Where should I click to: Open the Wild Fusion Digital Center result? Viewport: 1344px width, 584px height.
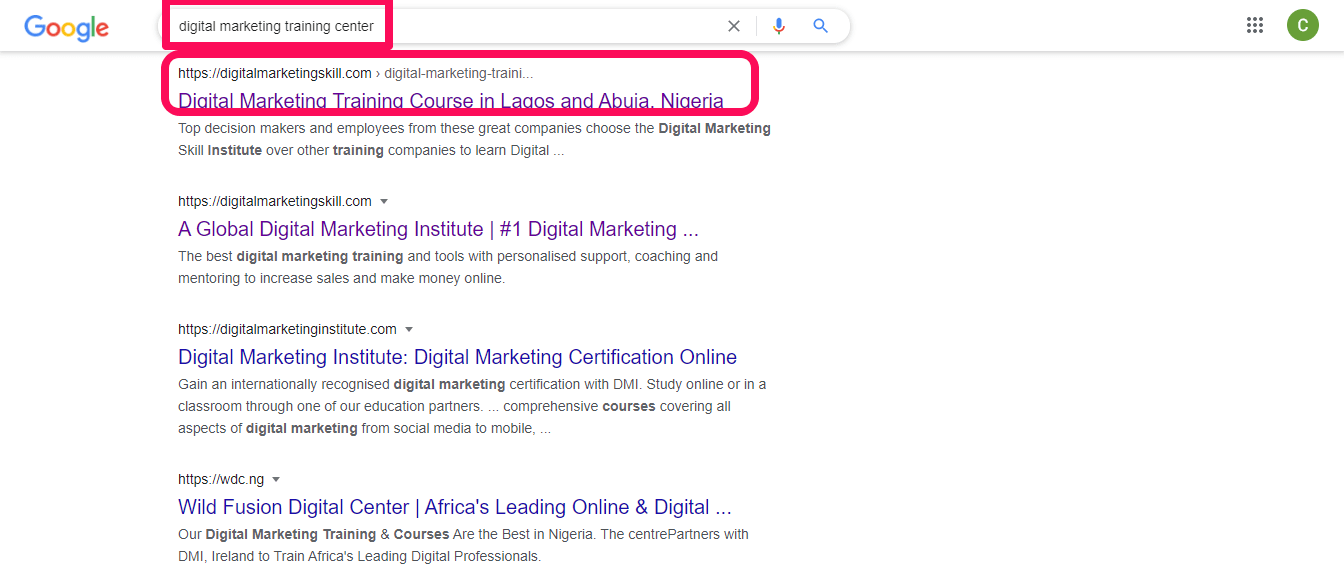pyautogui.click(x=454, y=507)
